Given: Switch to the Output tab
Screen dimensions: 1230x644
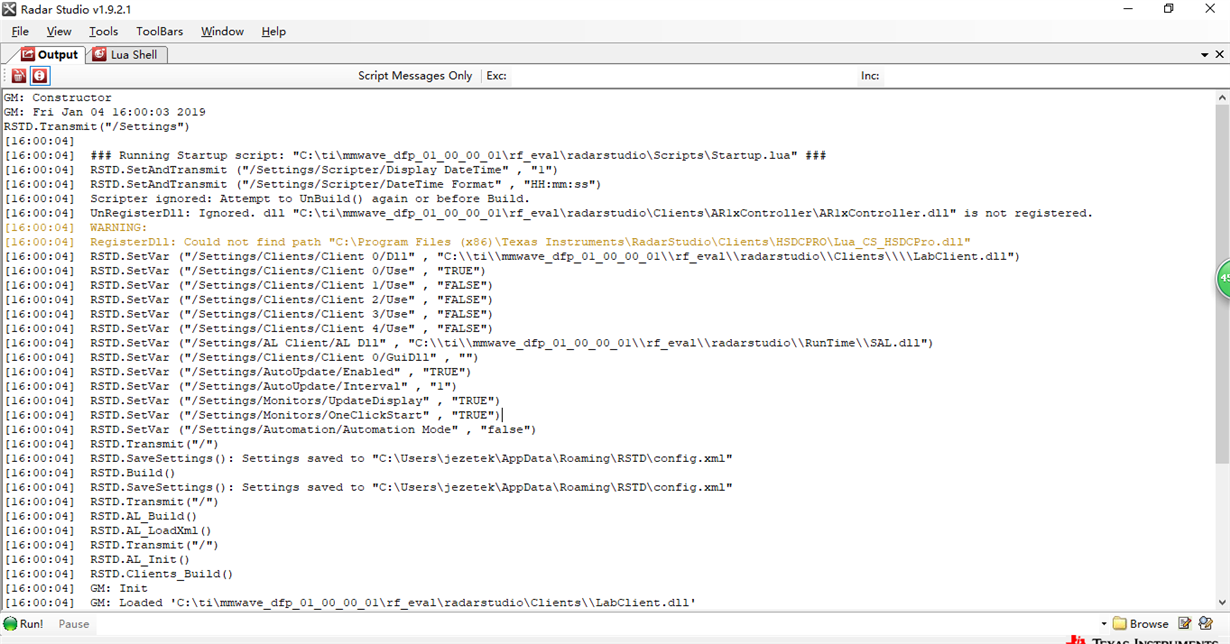Looking at the screenshot, I should [49, 55].
